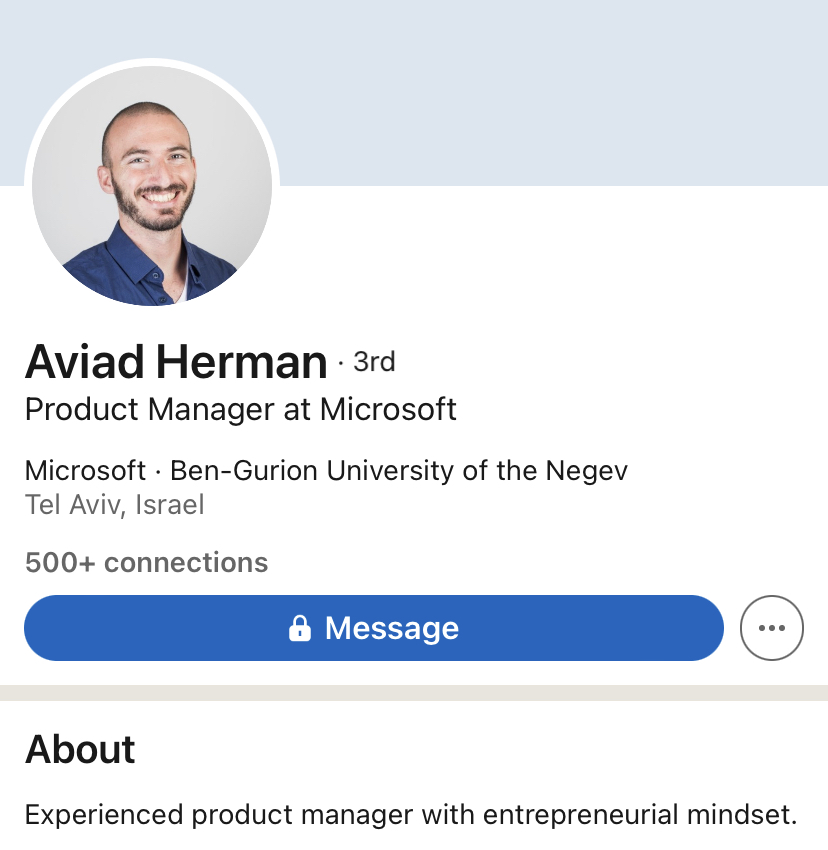
Task: View Aviad Herman's profile photo
Action: (152, 185)
